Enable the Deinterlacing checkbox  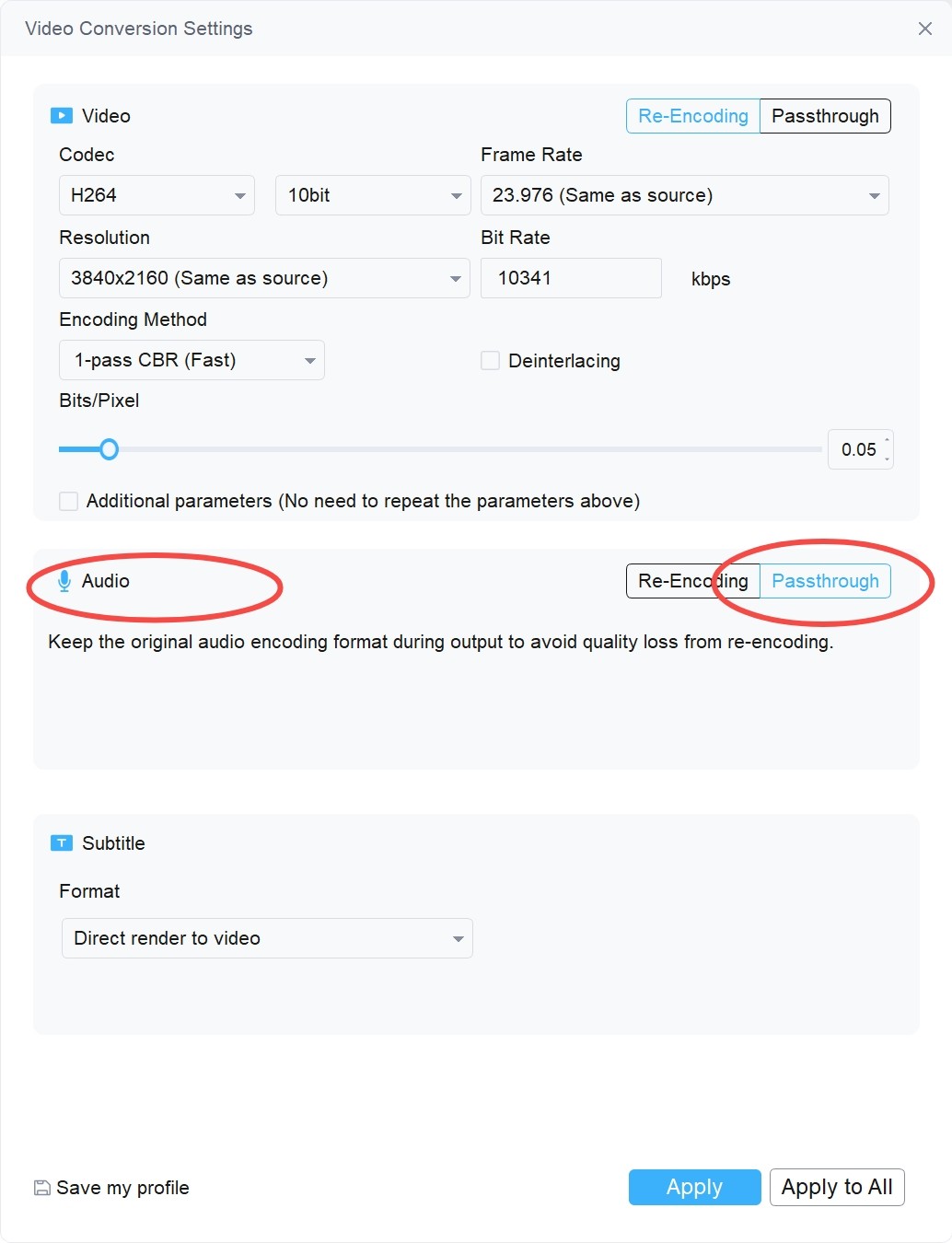(490, 361)
